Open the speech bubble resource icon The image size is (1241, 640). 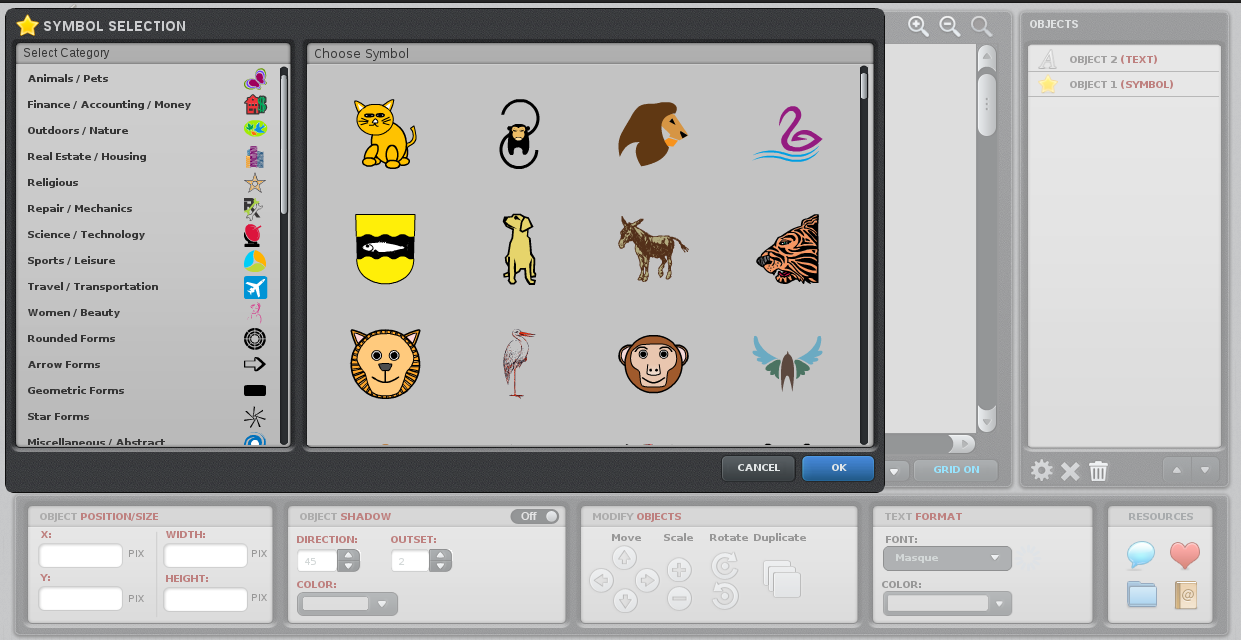[1141, 555]
